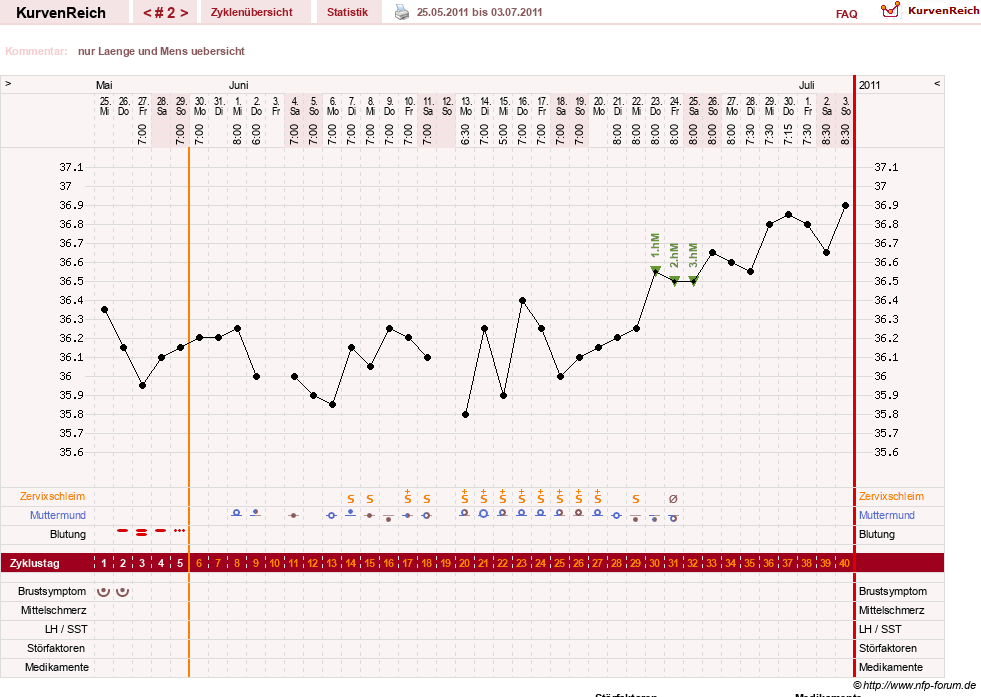
Task: Click the 6:30 measurement time on June 13
Action: coord(465,135)
